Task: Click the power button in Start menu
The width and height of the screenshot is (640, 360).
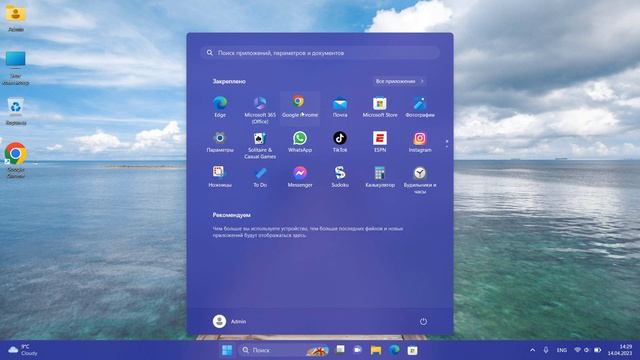Action: click(423, 321)
